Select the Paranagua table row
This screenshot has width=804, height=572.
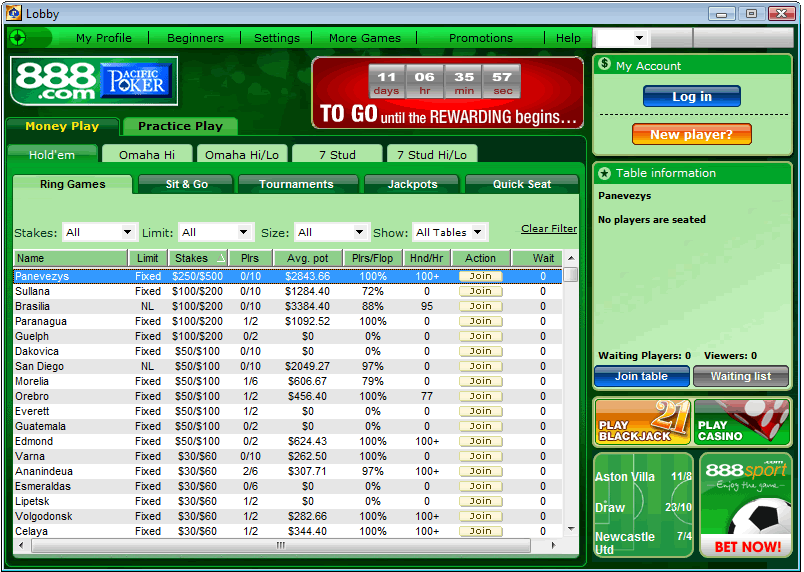288,321
